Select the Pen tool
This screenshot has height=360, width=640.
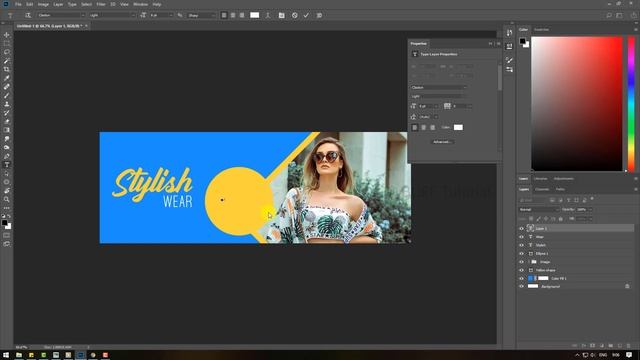[x=7, y=156]
